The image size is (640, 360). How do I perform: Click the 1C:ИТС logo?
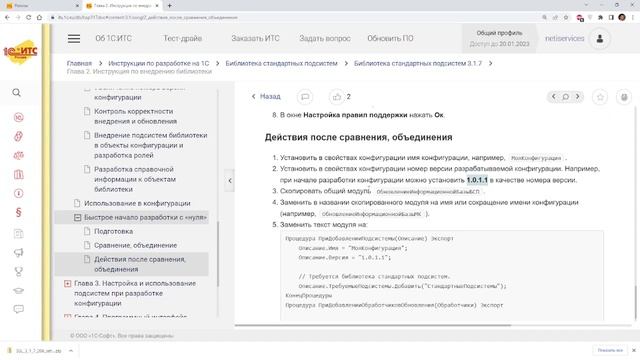(20, 52)
